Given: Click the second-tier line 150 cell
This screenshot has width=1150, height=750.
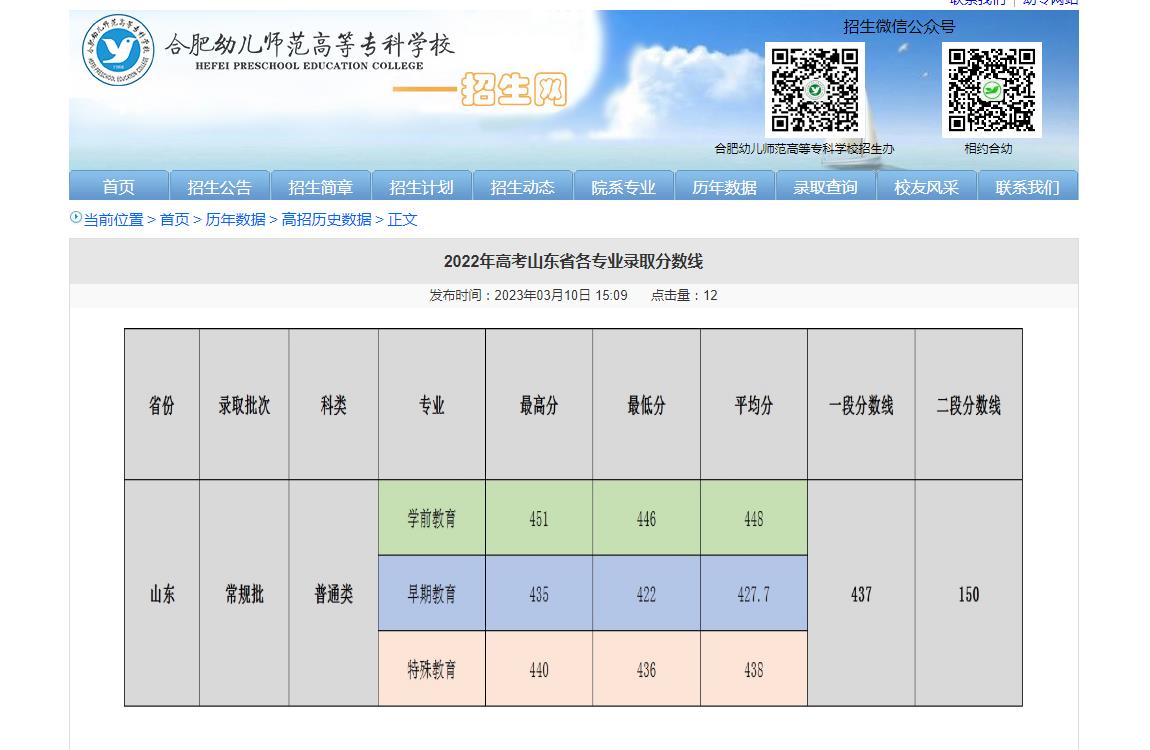Looking at the screenshot, I should [969, 593].
